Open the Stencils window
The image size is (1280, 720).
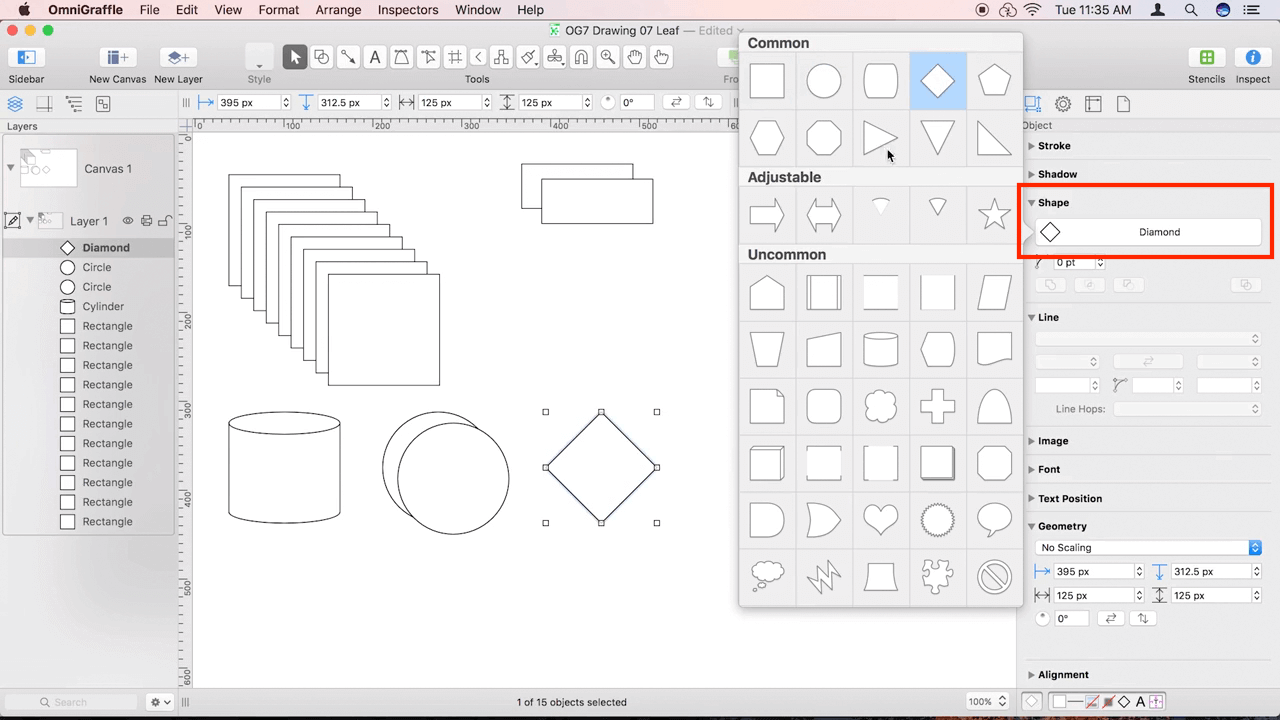pyautogui.click(x=1206, y=57)
